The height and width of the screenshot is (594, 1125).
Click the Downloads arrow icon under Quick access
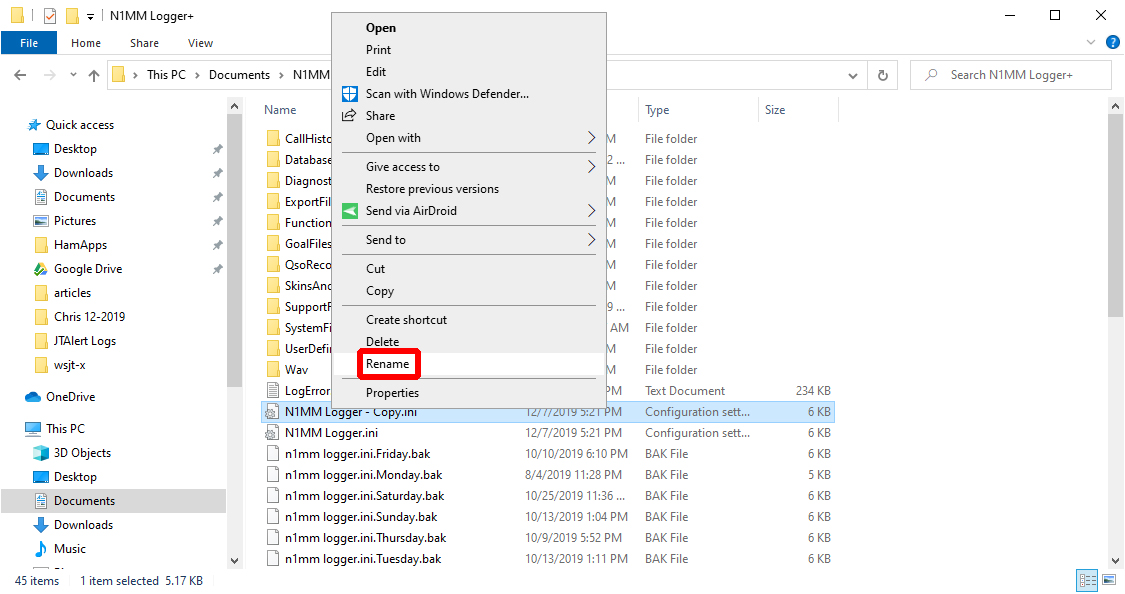click(x=41, y=173)
